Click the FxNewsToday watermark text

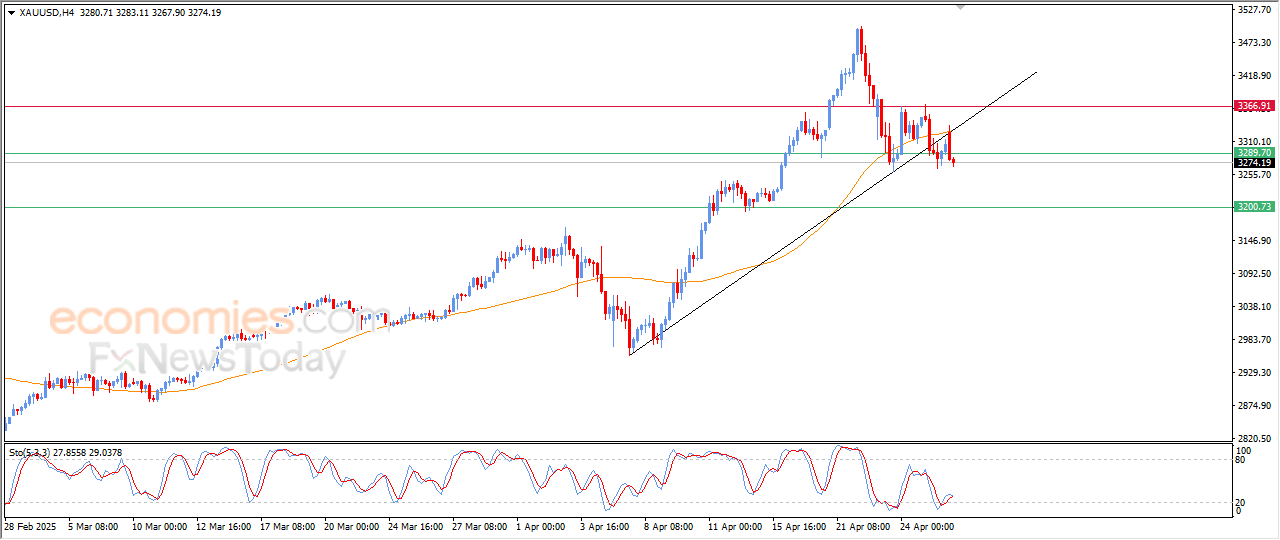(217, 358)
